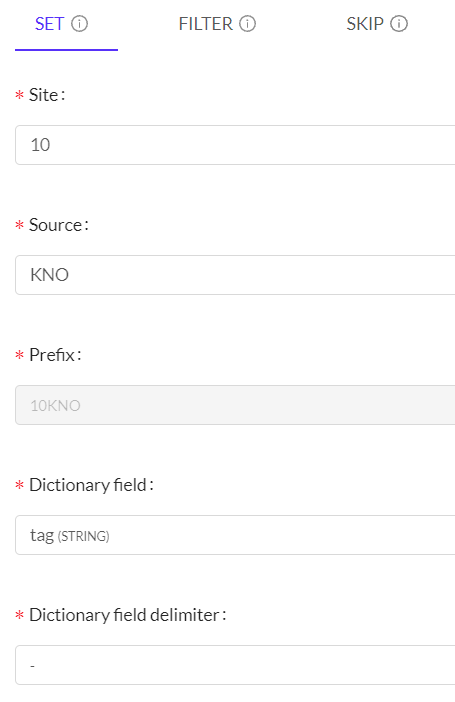
Task: Focus the Dictionary field delimiter input
Action: click(236, 665)
